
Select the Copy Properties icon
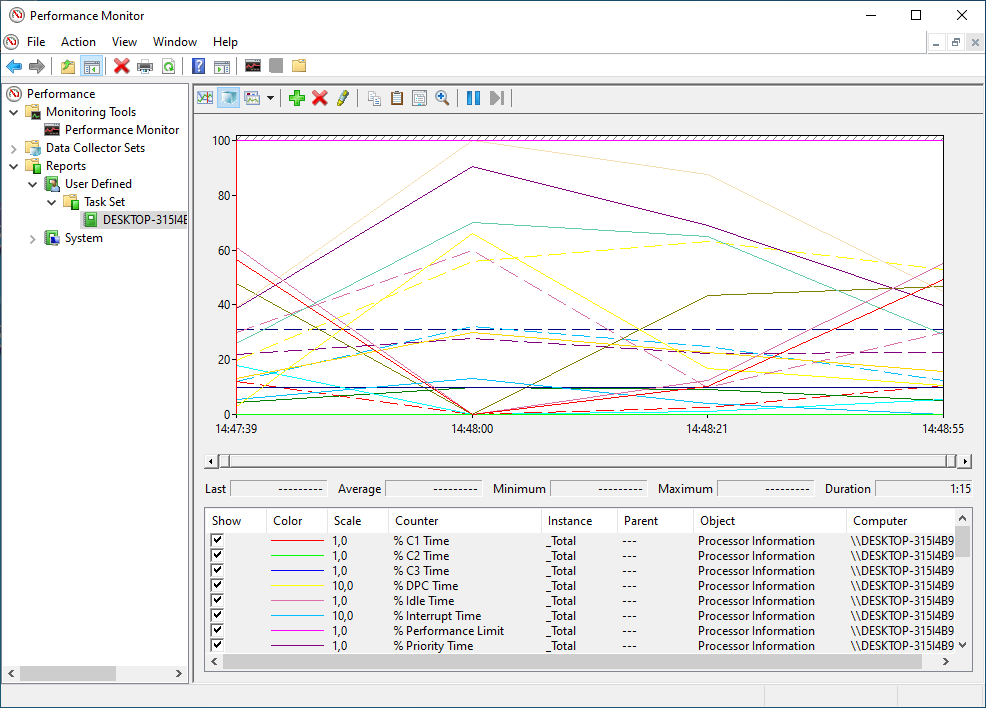point(373,97)
